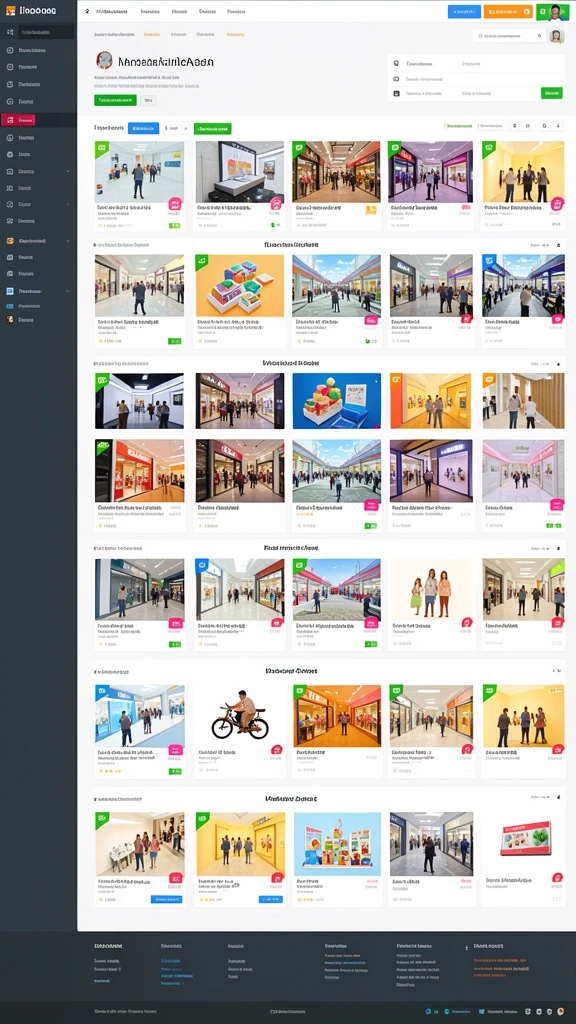Open the round profile avatar beside search field

tap(556, 36)
